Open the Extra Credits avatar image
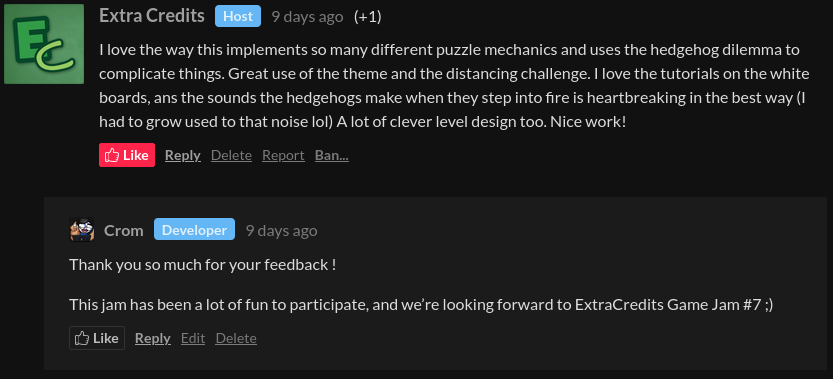The image size is (833, 379). pyautogui.click(x=44, y=44)
